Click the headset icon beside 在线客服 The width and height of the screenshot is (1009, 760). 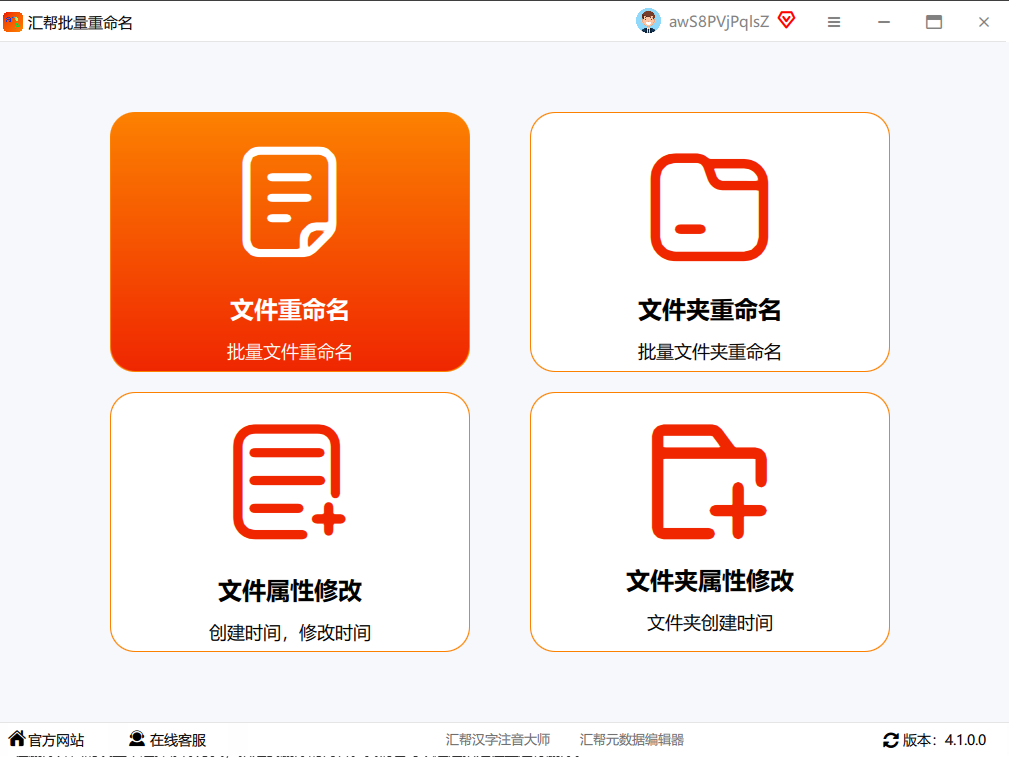pyautogui.click(x=136, y=738)
